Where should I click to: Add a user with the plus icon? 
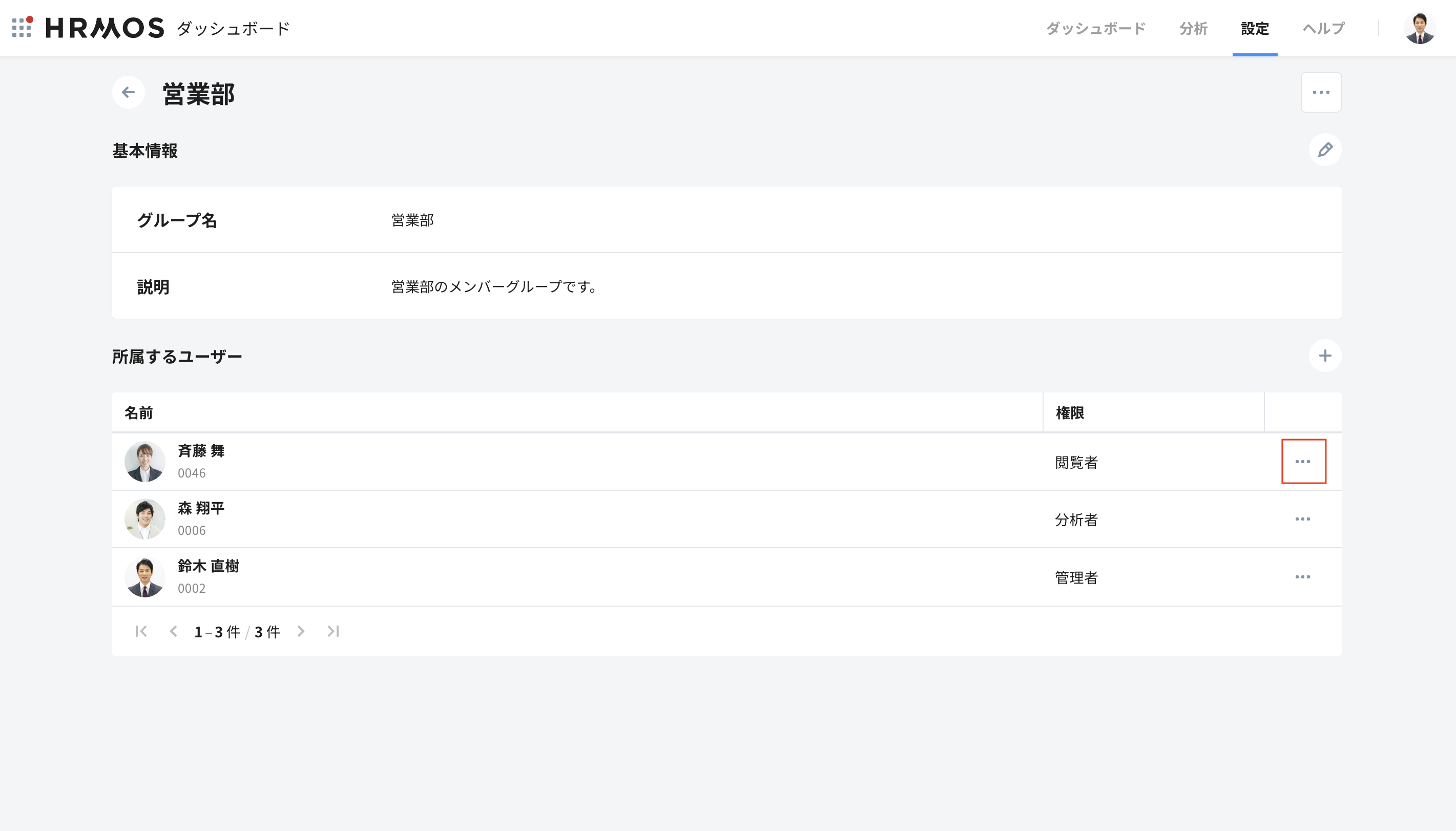[x=1324, y=356]
